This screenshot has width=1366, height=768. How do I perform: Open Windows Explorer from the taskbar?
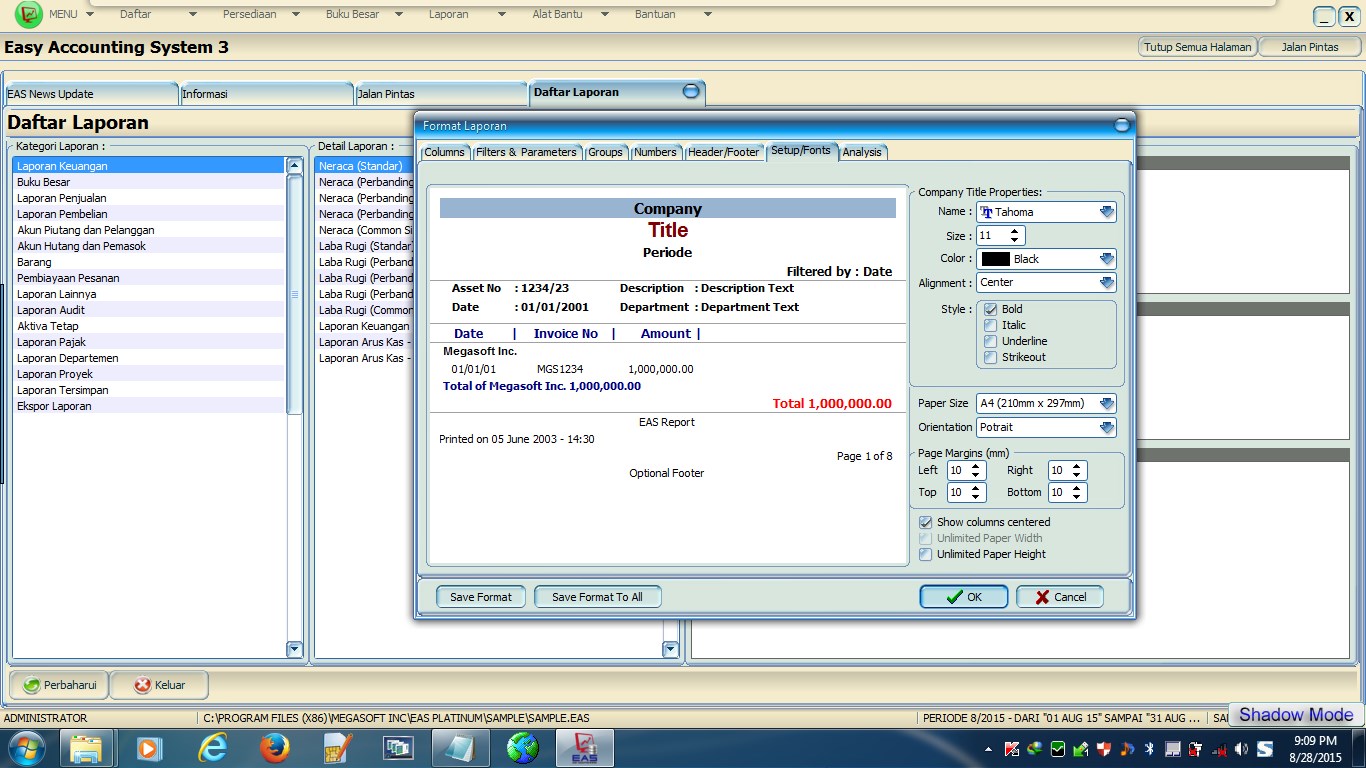[86, 748]
